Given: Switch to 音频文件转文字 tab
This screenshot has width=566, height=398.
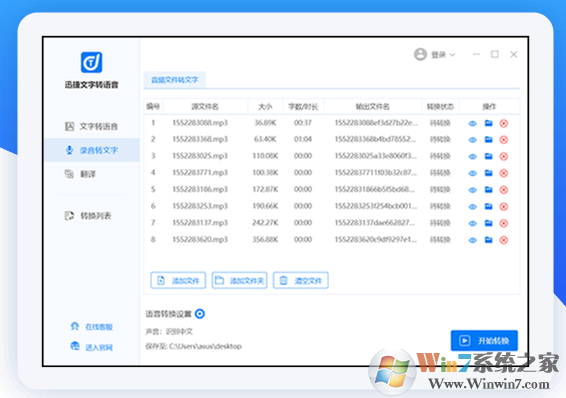Looking at the screenshot, I should coord(175,80).
